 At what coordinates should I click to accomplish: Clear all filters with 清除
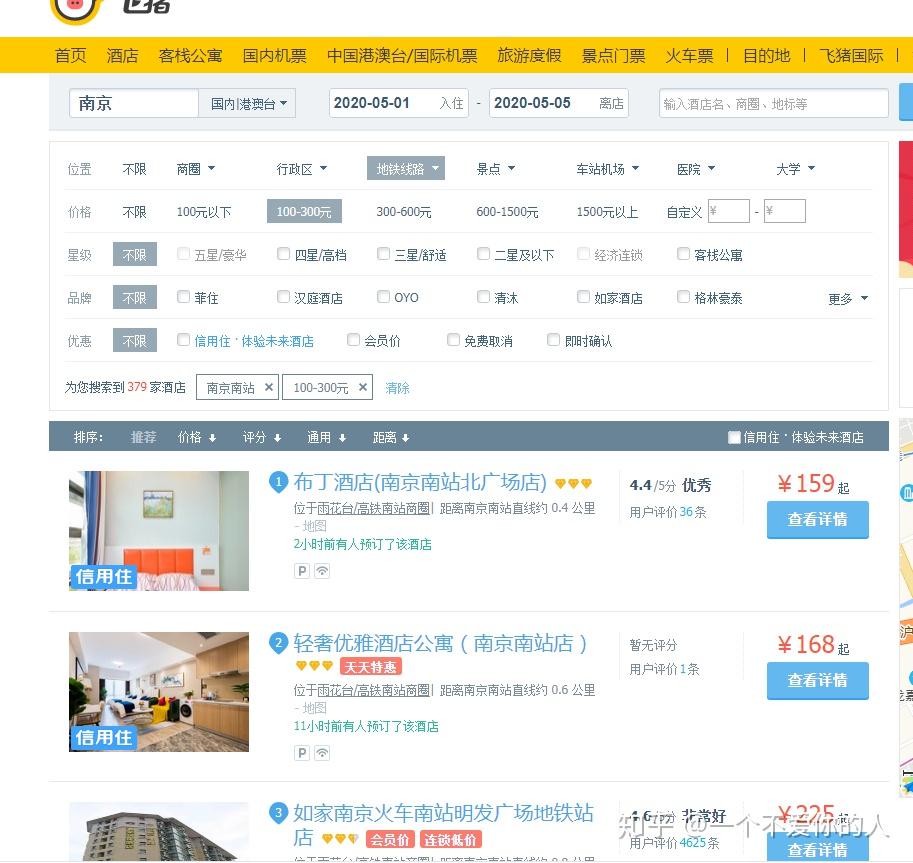[397, 388]
